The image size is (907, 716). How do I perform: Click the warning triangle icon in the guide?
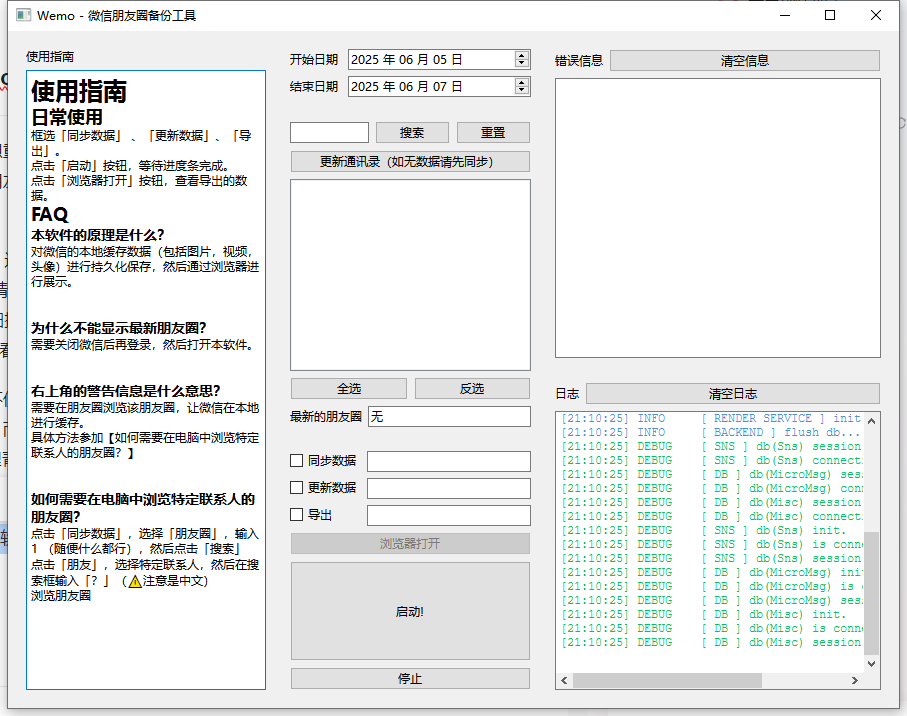pos(135,581)
